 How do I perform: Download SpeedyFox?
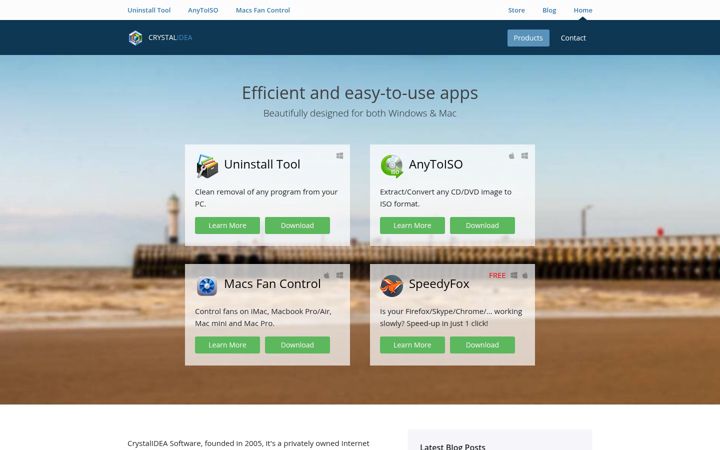(482, 345)
